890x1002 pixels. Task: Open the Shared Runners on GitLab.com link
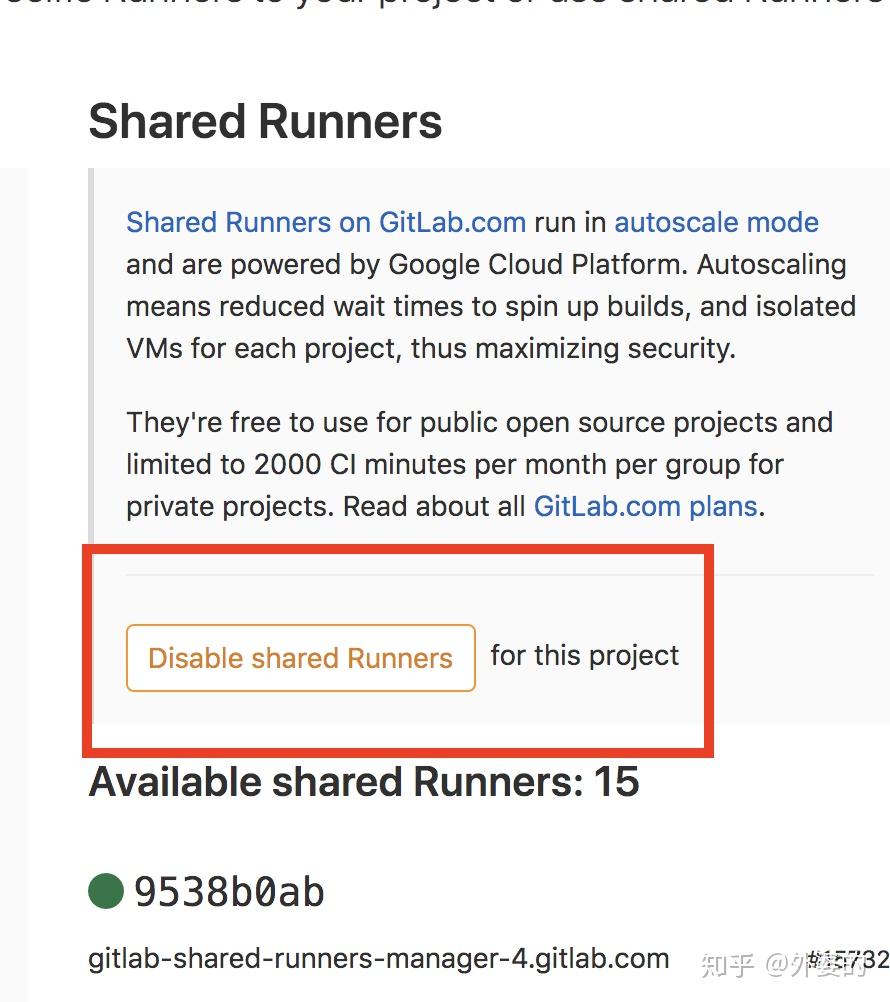pyautogui.click(x=326, y=222)
